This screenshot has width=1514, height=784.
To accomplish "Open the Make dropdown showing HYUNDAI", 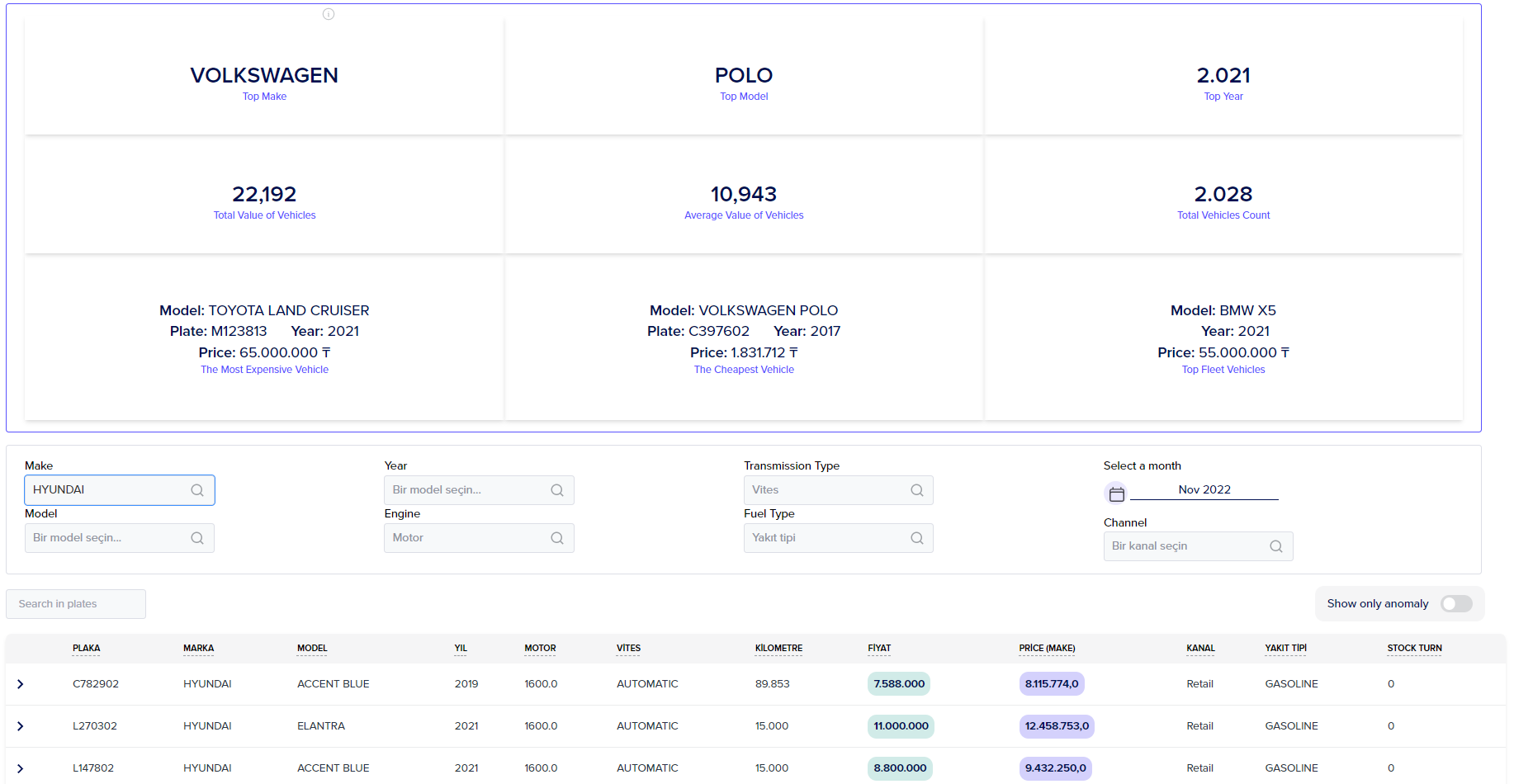I will click(120, 490).
